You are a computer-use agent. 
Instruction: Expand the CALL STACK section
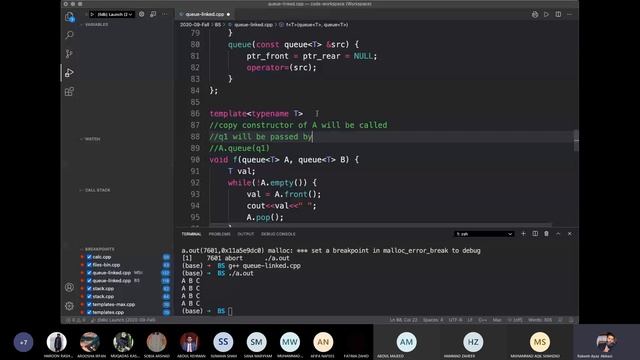tap(95, 190)
